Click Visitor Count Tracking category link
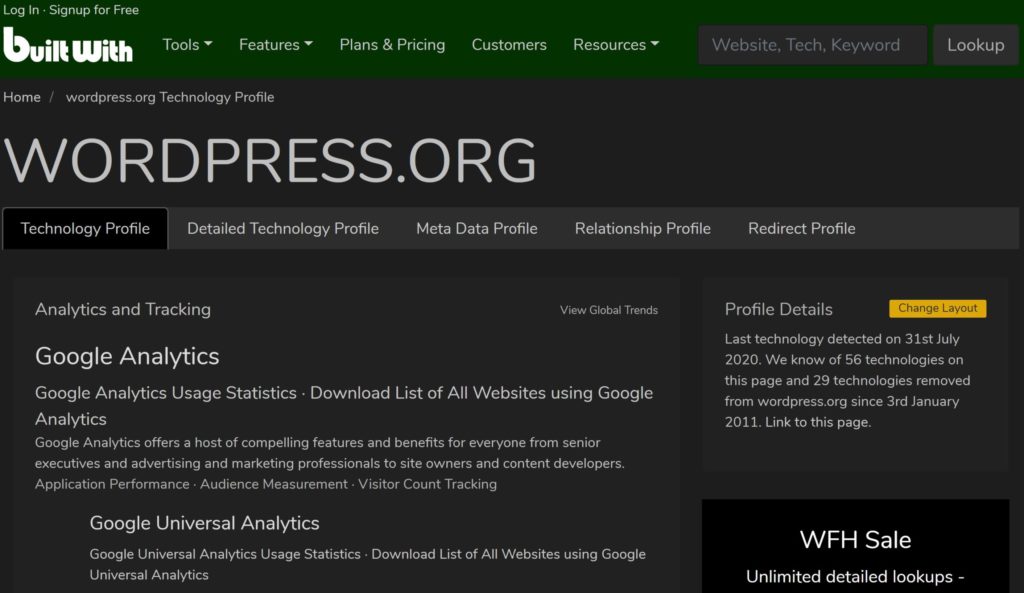The height and width of the screenshot is (593, 1024). [x=427, y=485]
